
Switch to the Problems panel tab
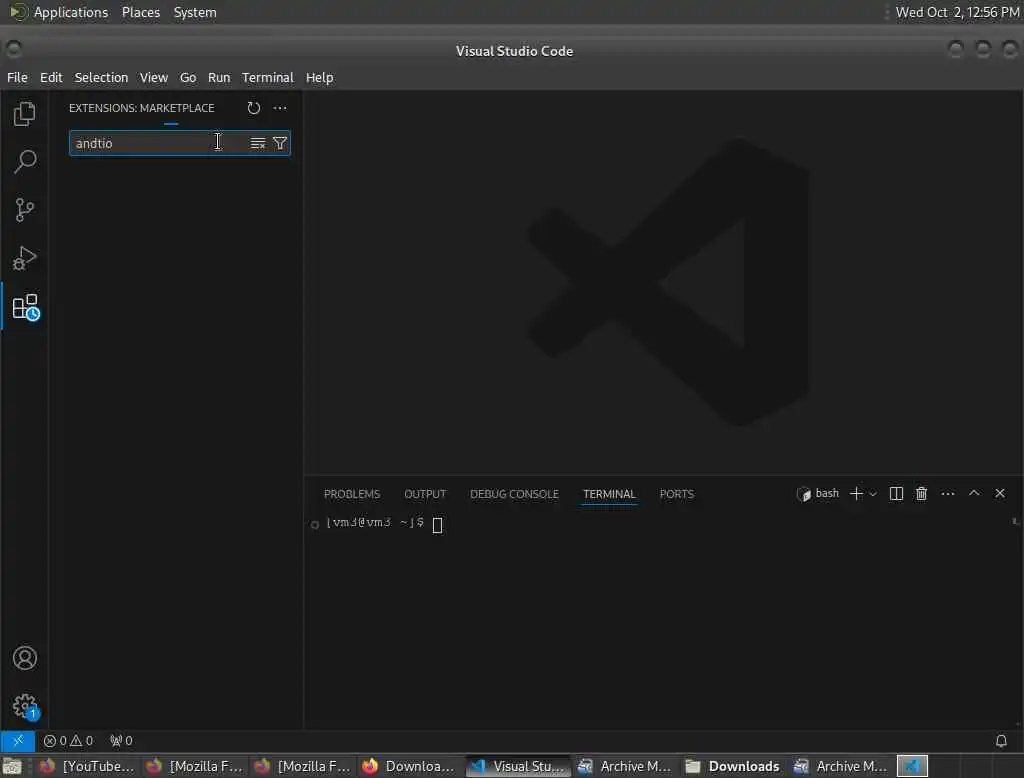point(352,494)
